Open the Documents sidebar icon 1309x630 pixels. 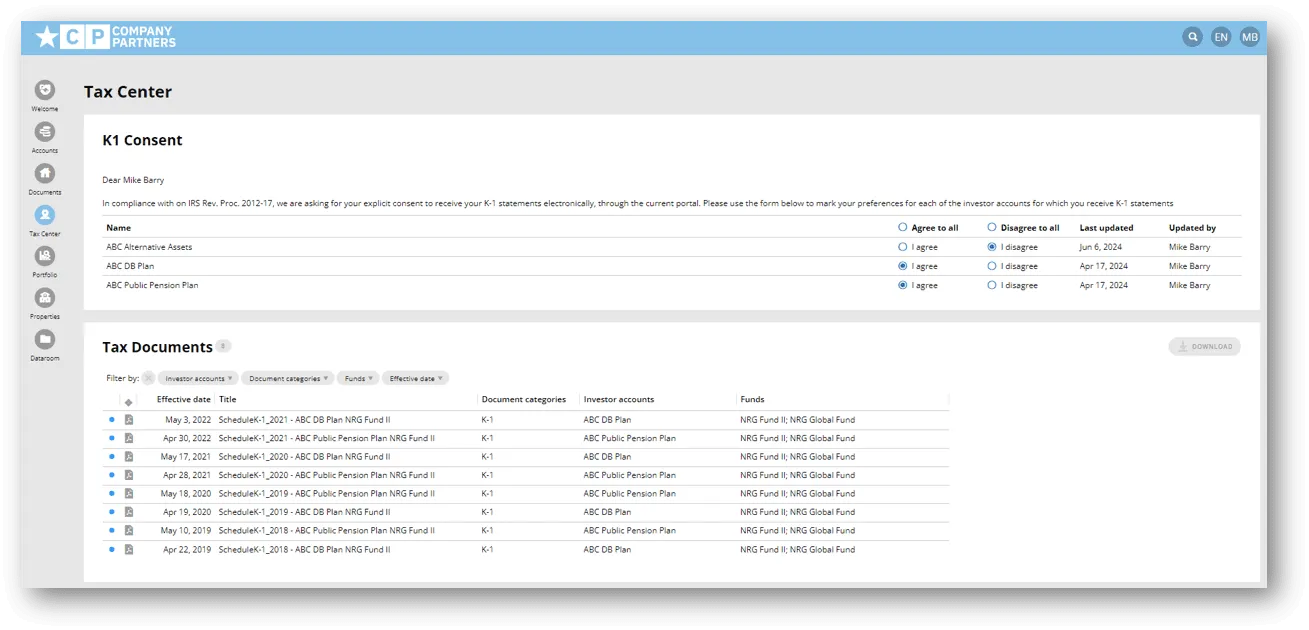44,173
